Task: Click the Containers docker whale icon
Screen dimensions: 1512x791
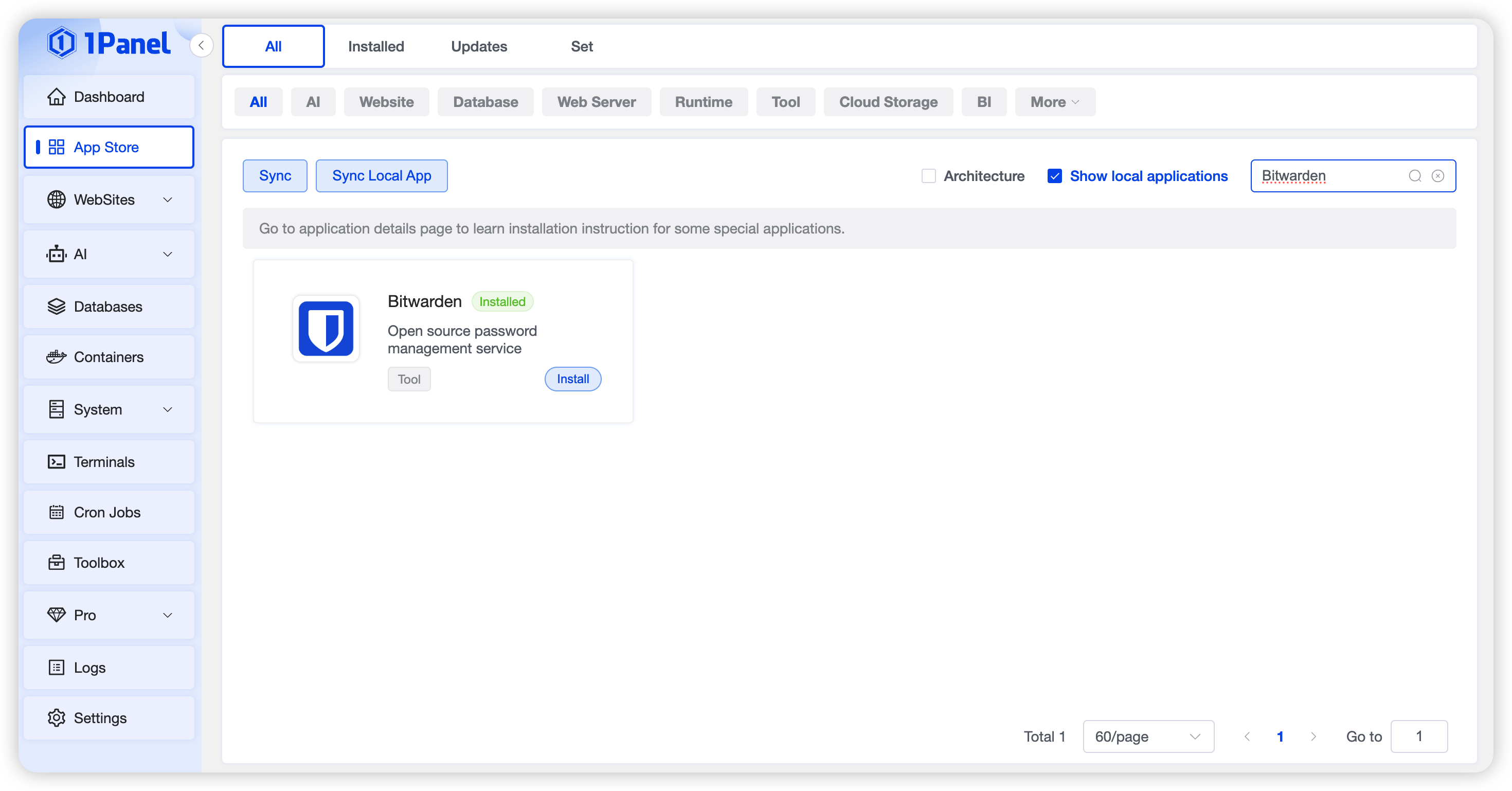Action: (x=57, y=357)
